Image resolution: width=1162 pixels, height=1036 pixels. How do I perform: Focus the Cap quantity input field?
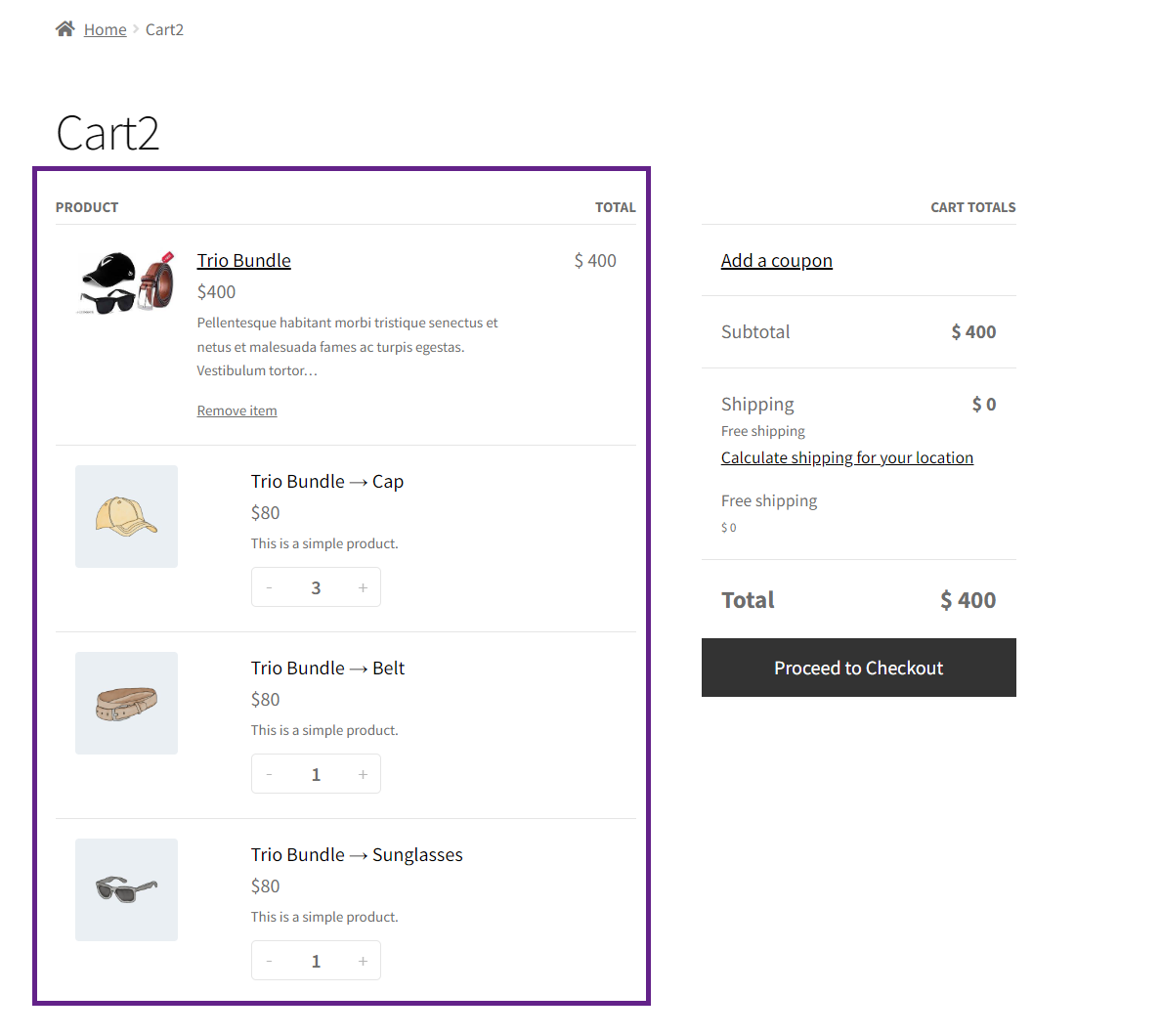click(x=316, y=587)
